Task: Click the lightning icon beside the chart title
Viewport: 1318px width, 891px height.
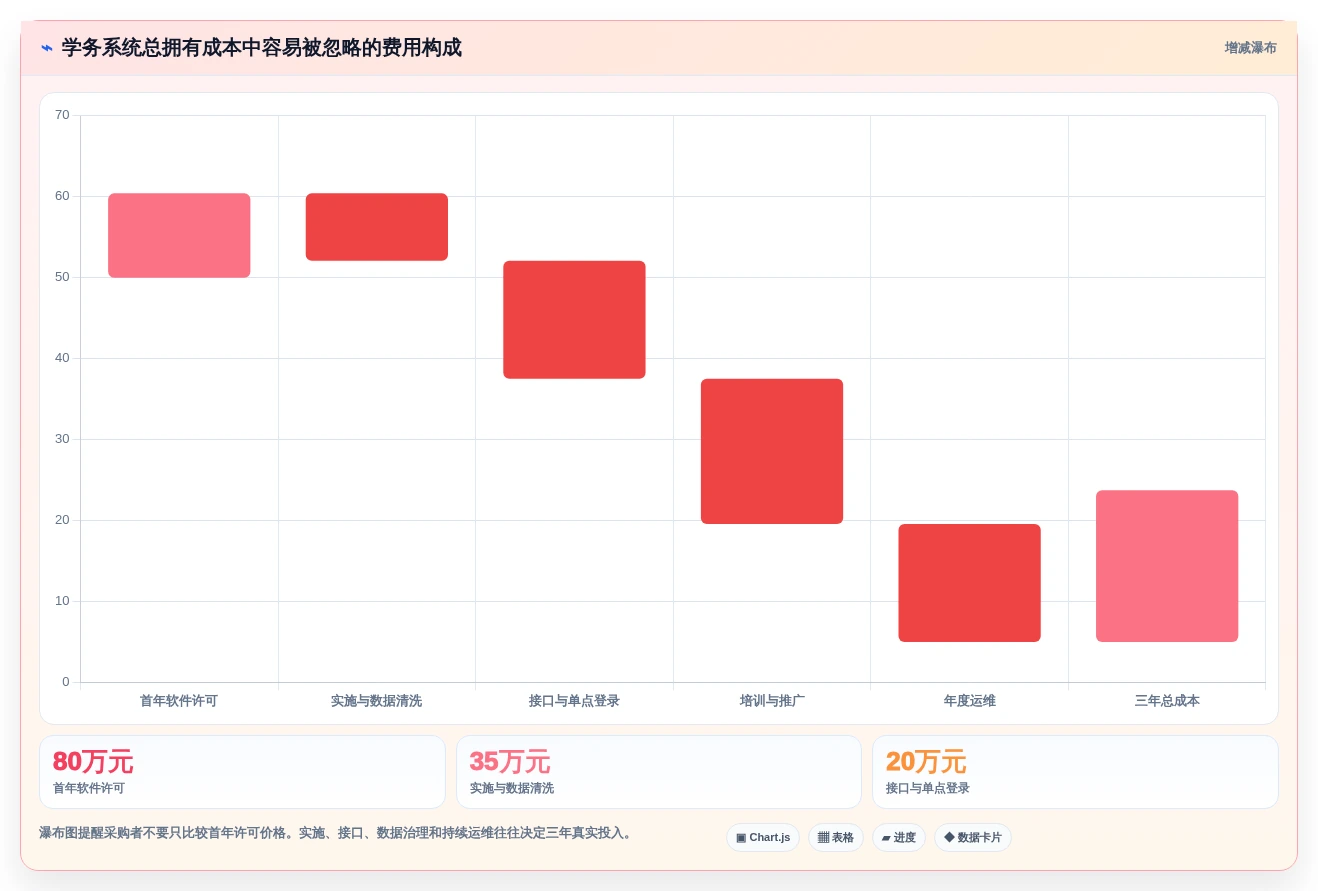Action: pos(47,48)
